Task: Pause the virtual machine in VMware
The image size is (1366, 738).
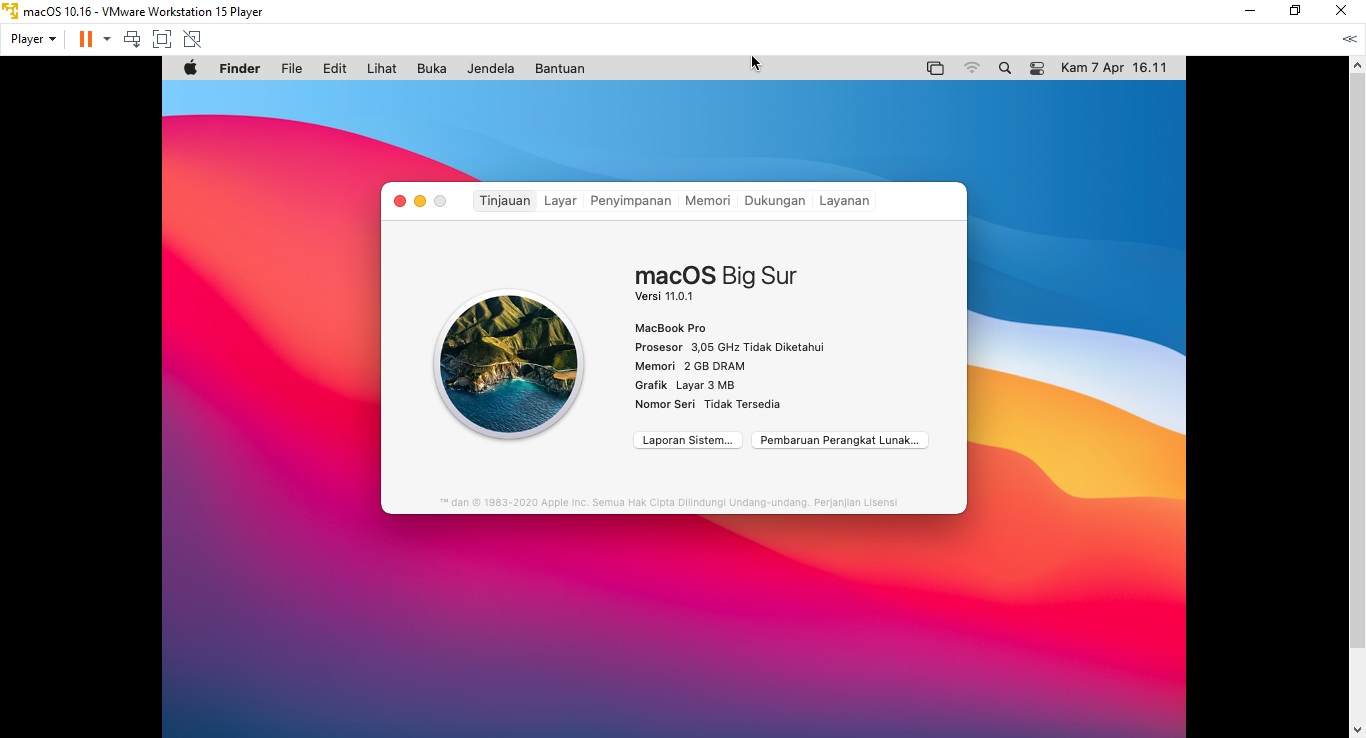Action: tap(86, 39)
